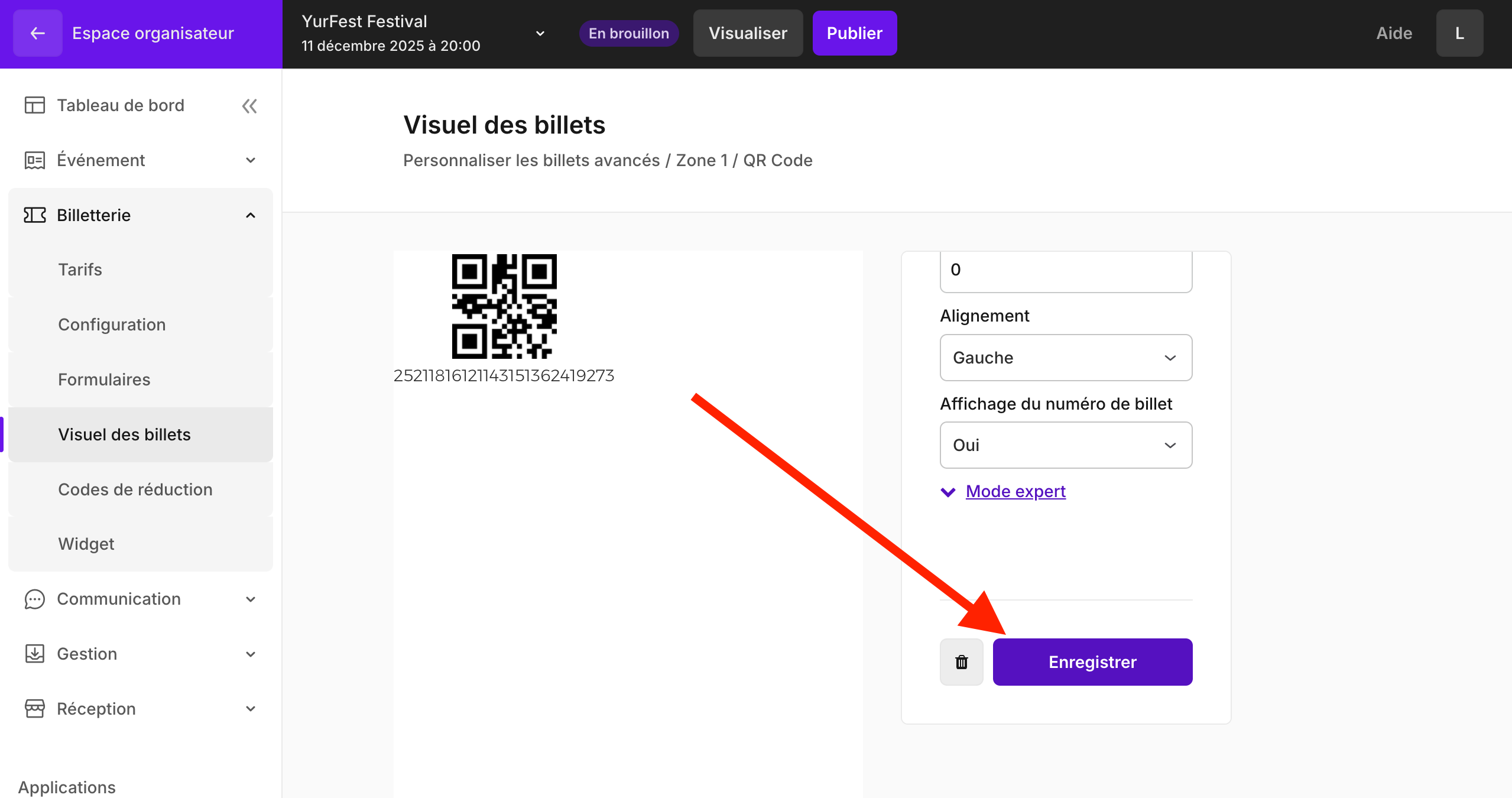The image size is (1512, 798).
Task: Click the Enregistrer button
Action: coord(1092,662)
